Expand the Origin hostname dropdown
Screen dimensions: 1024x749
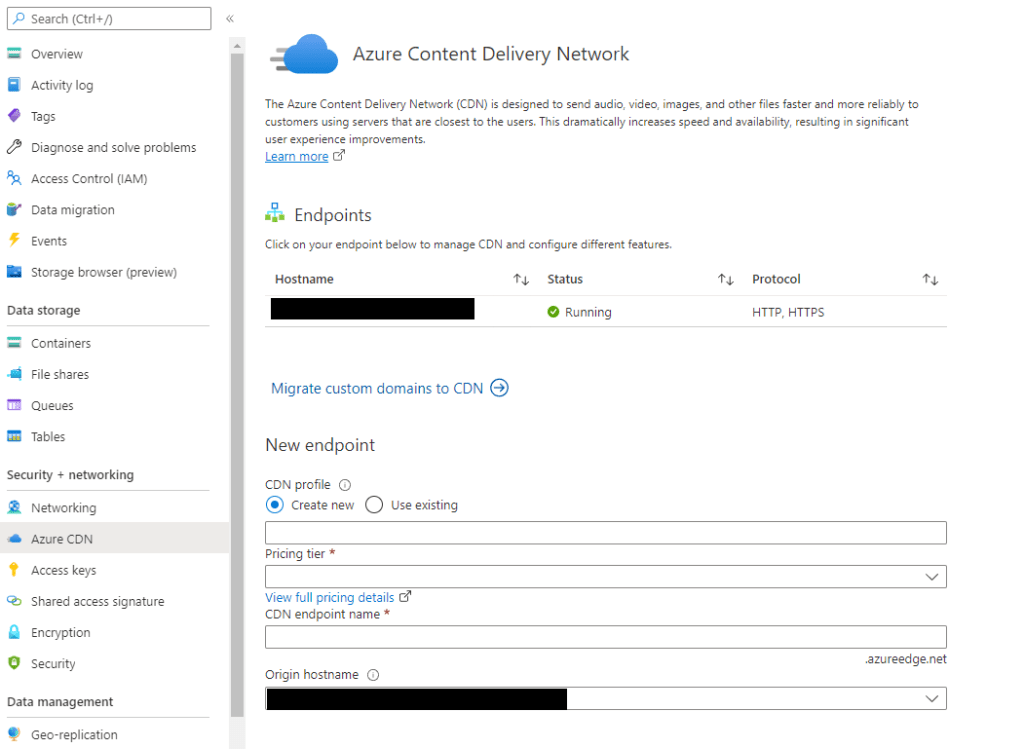coord(931,698)
